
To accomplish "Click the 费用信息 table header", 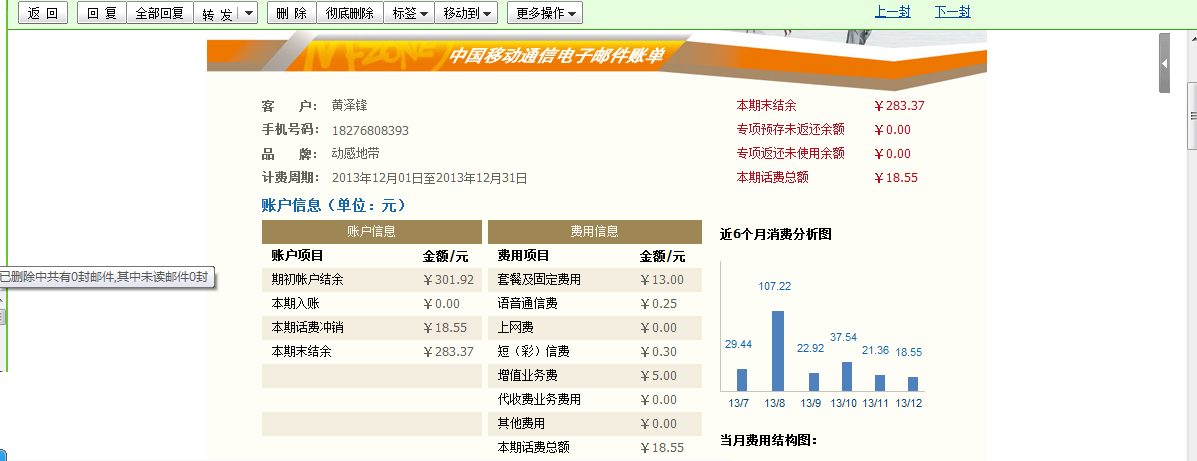I will click(594, 231).
